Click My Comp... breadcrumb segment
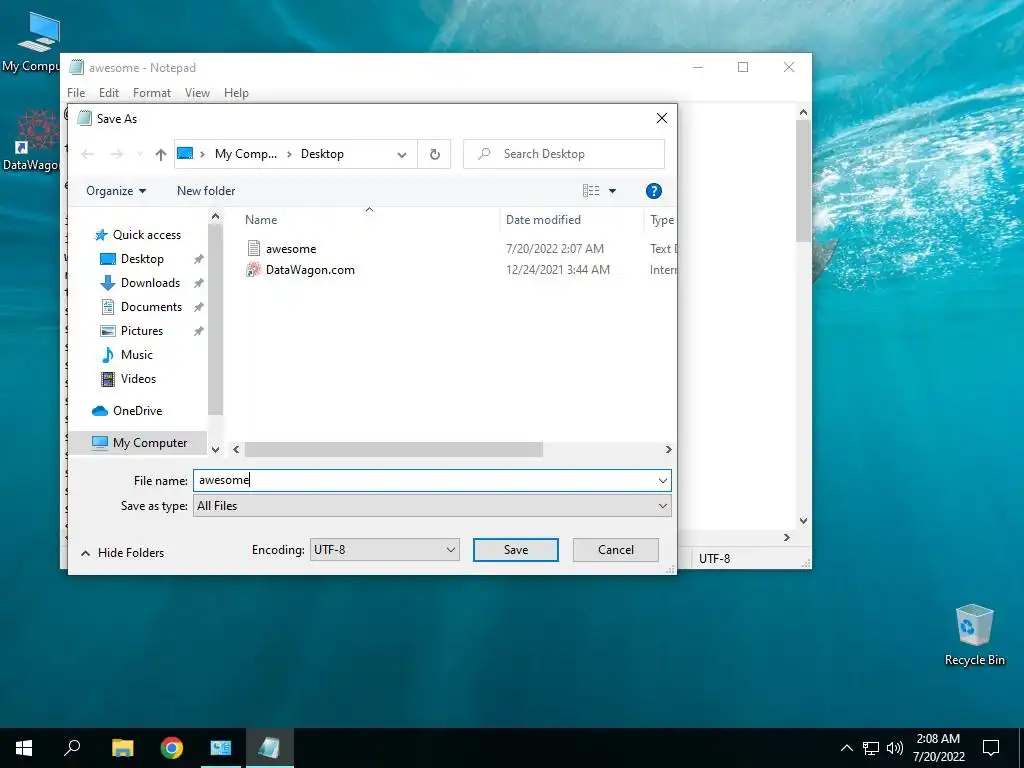Screen dimensions: 1024x768 pyautogui.click(x=246, y=154)
